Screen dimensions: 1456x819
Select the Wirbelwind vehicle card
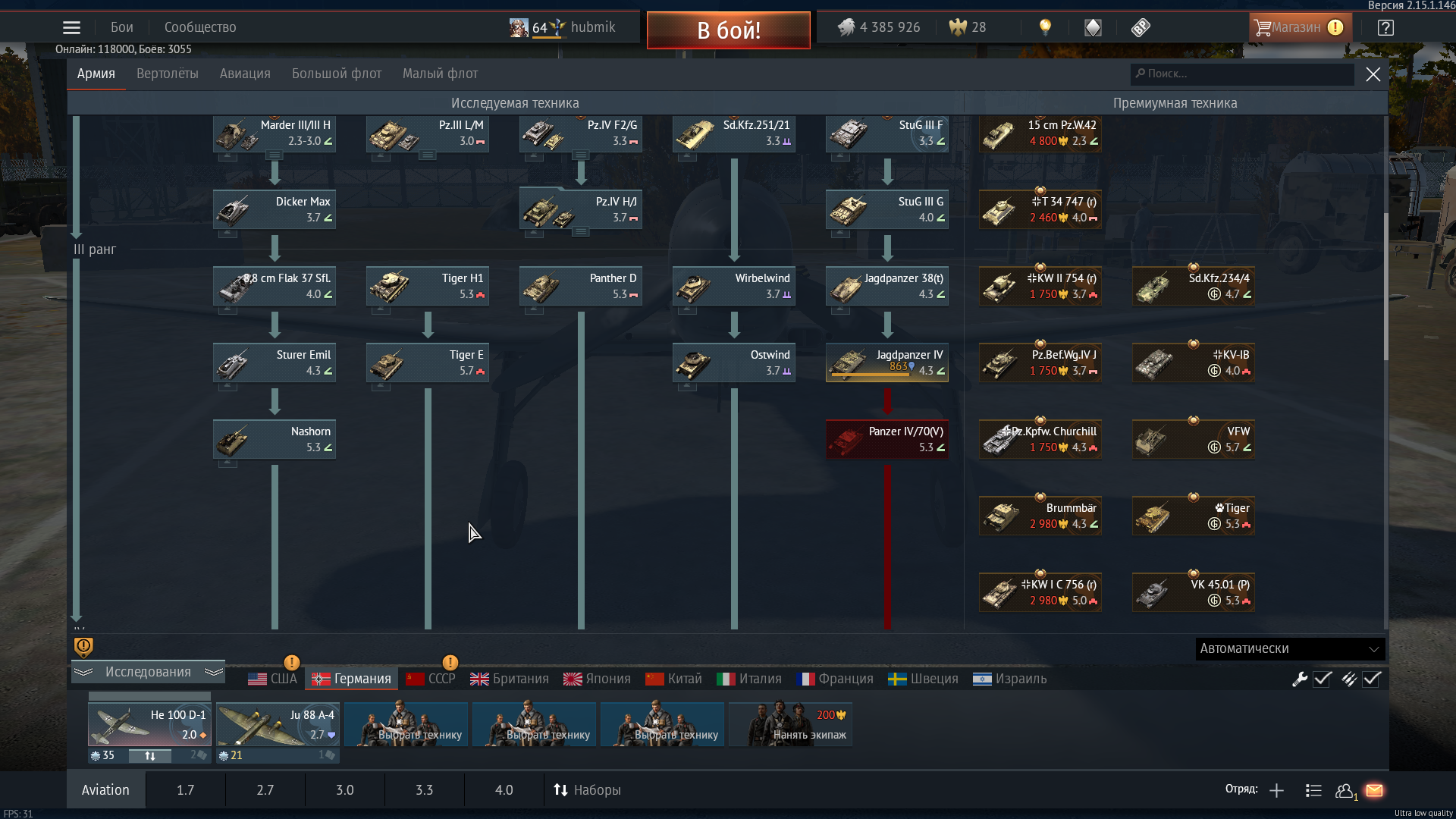tap(734, 287)
